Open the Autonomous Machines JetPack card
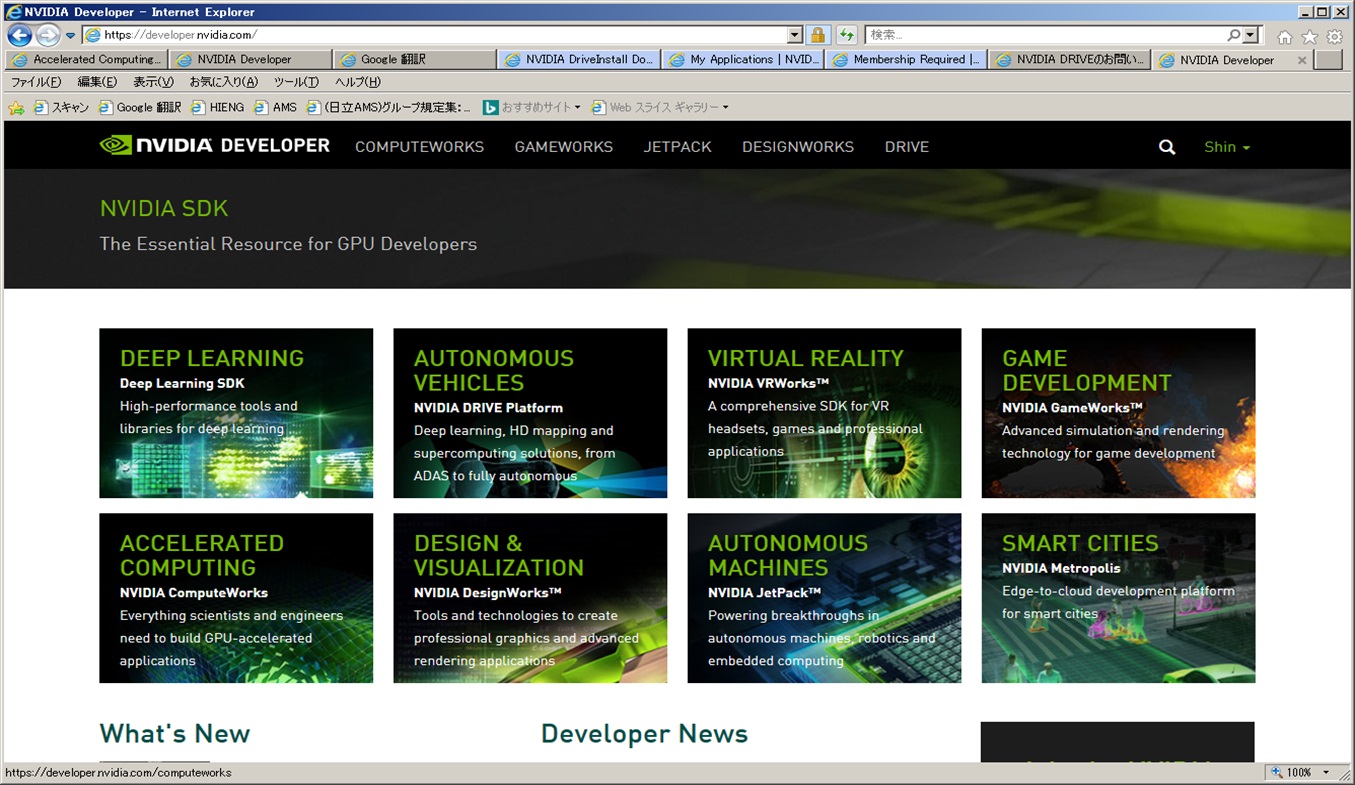Viewport: 1355px width, 785px height. 824,598
